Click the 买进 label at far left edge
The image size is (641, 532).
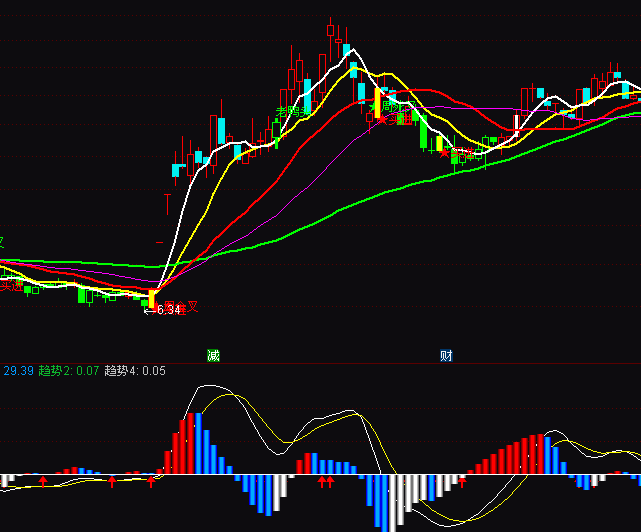11,285
